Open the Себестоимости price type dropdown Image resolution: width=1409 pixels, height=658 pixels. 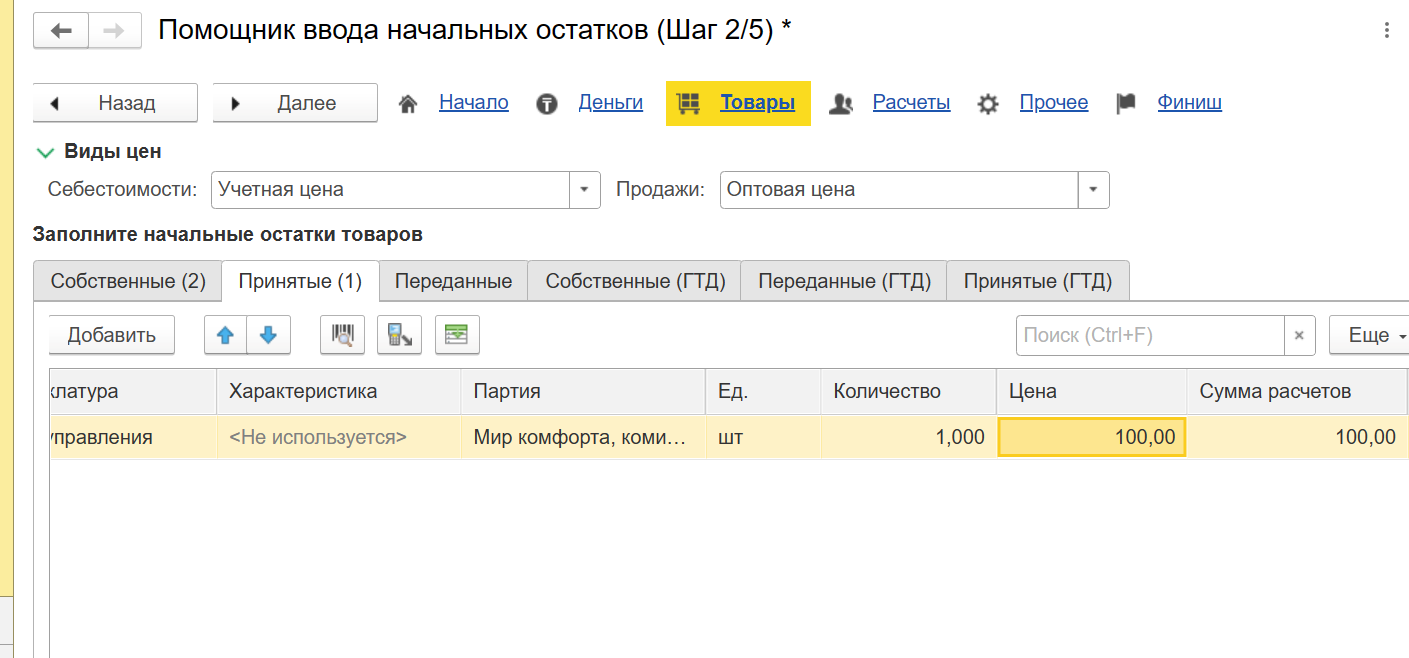584,189
